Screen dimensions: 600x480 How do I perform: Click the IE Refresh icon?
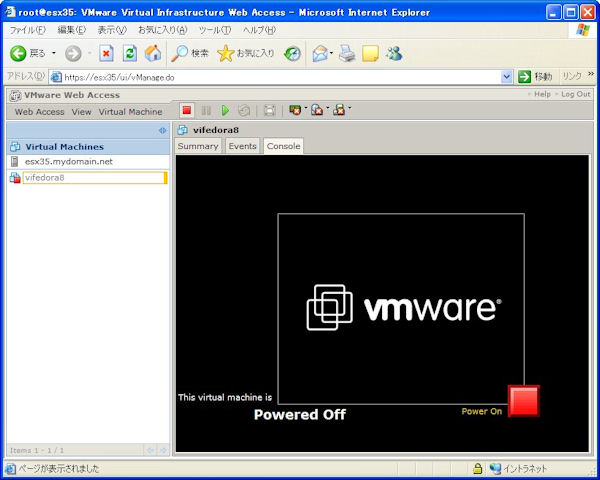[x=130, y=54]
